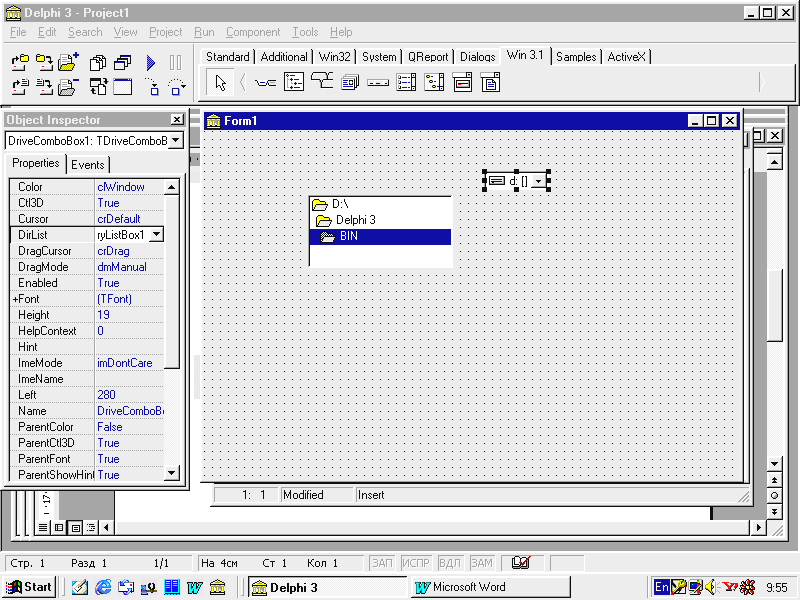Click the Toggle Form/Unit icon

pyautogui.click(x=98, y=87)
